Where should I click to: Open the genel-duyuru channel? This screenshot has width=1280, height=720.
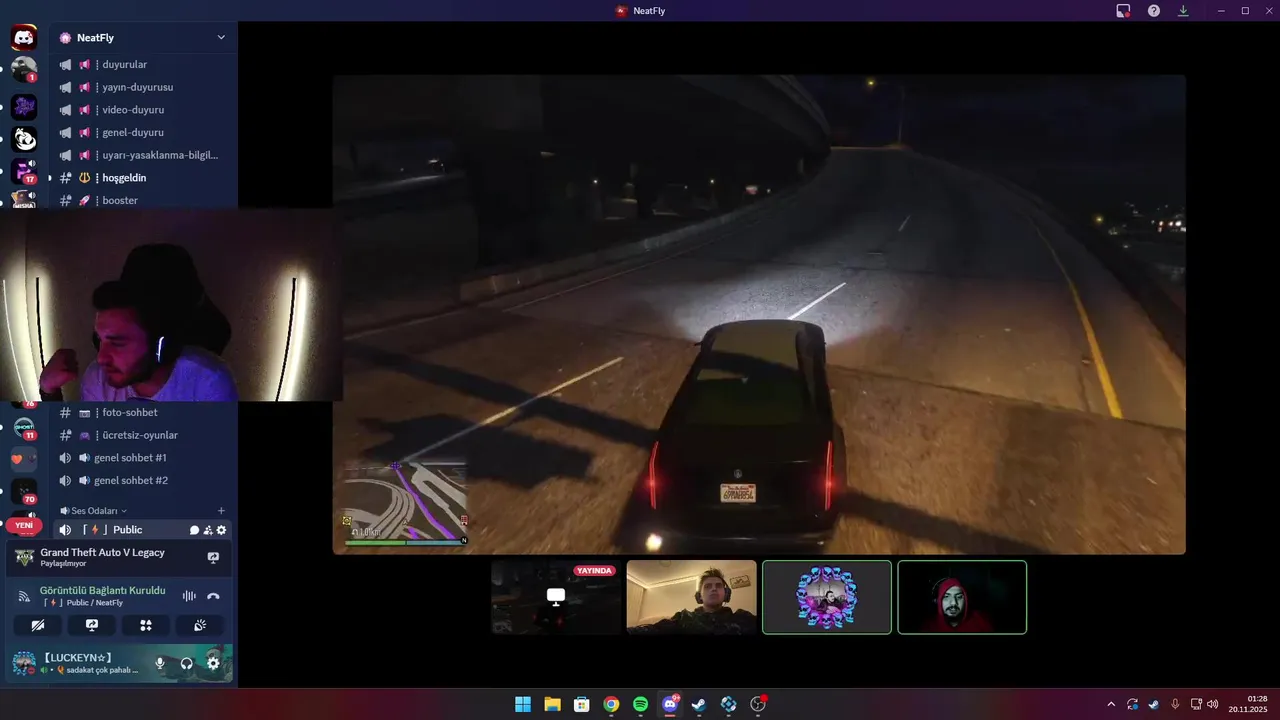143,132
